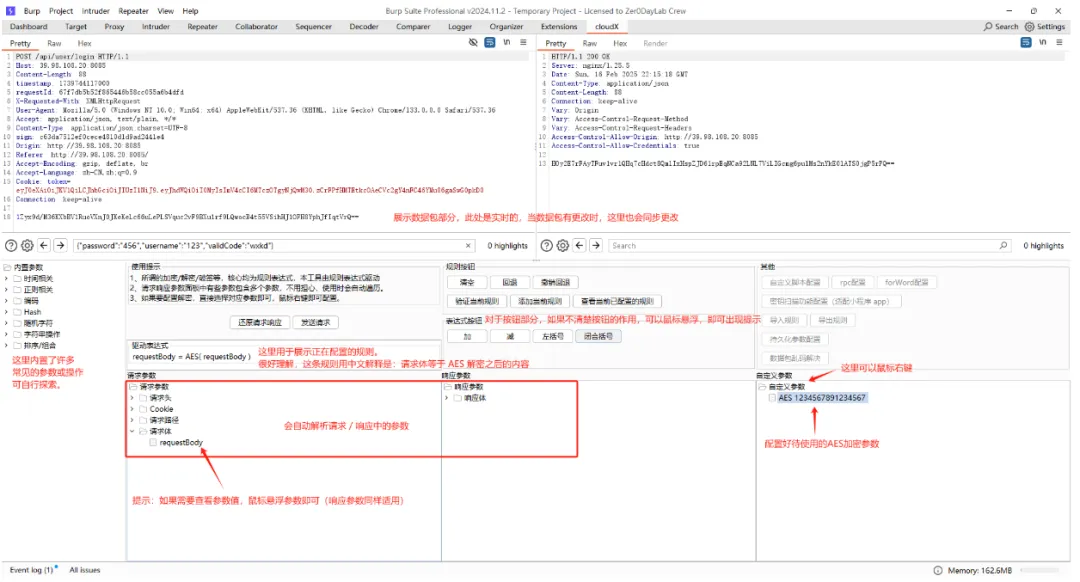
Task: Open the Burp menu
Action: 32,11
